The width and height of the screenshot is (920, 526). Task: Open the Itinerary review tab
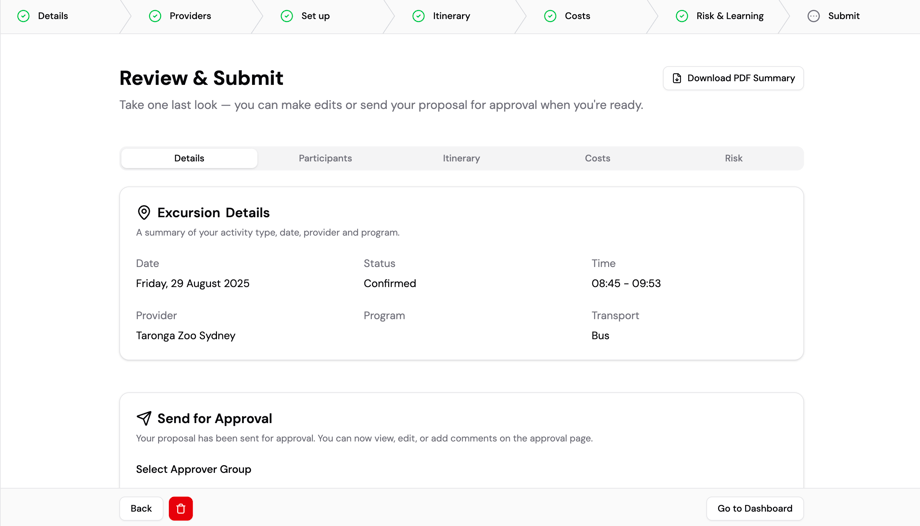pyautogui.click(x=461, y=158)
